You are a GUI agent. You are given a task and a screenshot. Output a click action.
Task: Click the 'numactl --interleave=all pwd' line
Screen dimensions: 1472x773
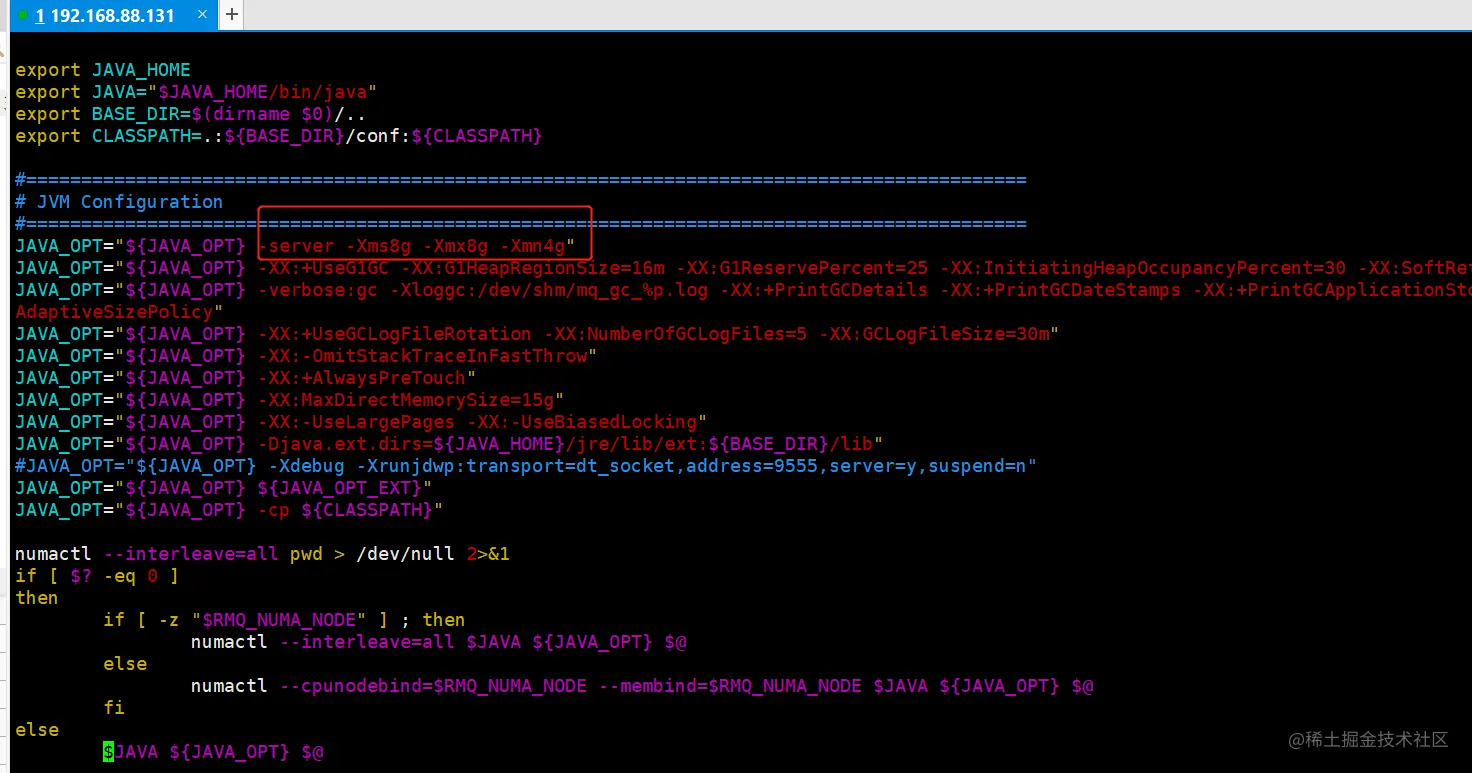click(263, 554)
